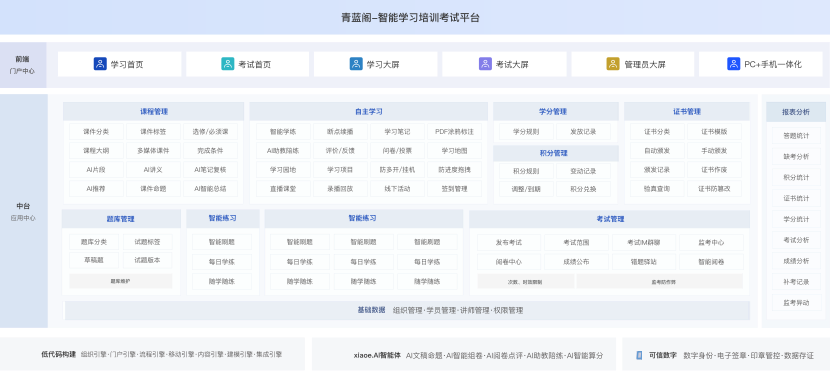Click the 可信数字 phone icon
Viewport: 830px width, 381px height.
point(639,355)
